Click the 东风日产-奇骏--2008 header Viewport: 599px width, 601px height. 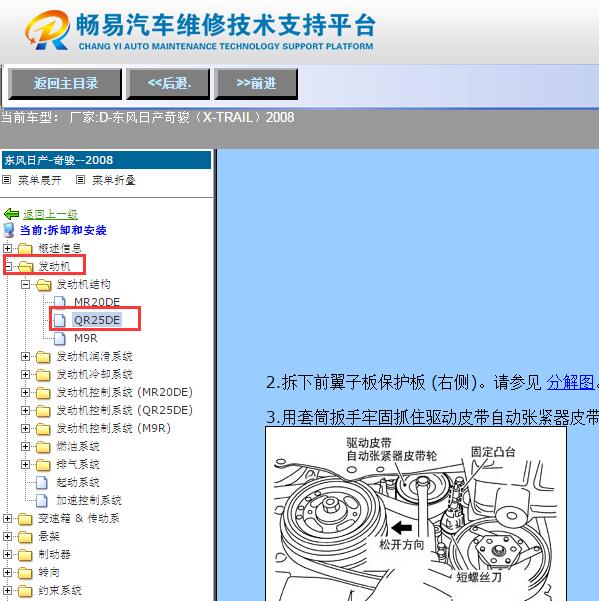(107, 160)
